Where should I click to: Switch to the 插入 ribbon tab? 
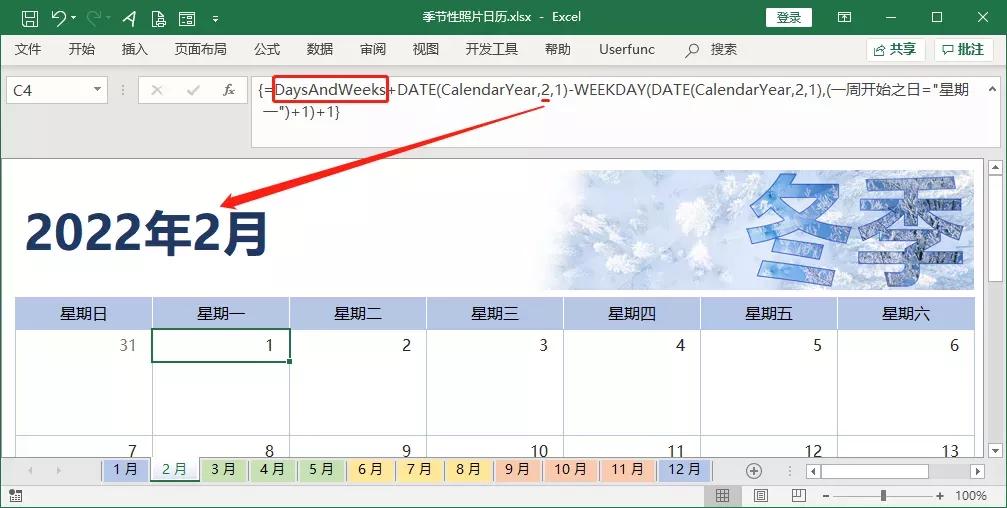click(x=134, y=49)
